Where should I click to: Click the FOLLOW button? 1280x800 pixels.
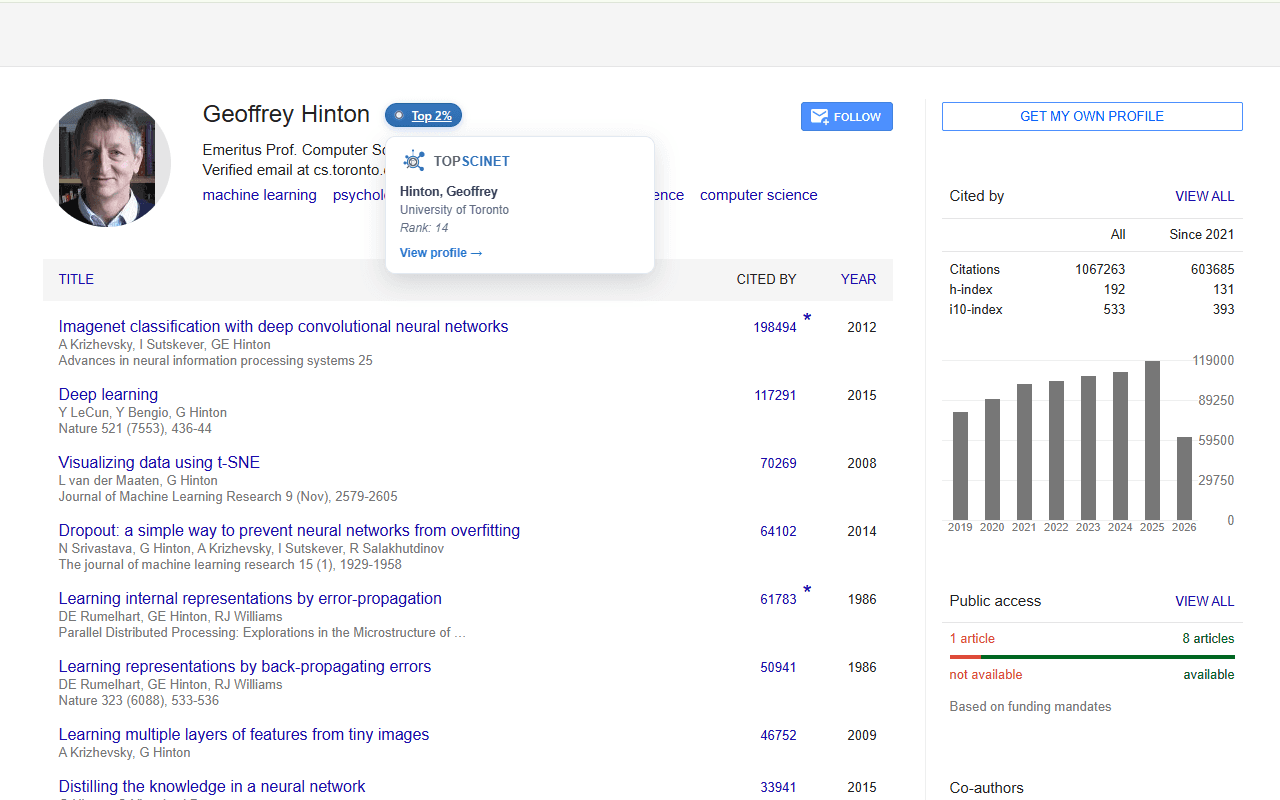847,117
